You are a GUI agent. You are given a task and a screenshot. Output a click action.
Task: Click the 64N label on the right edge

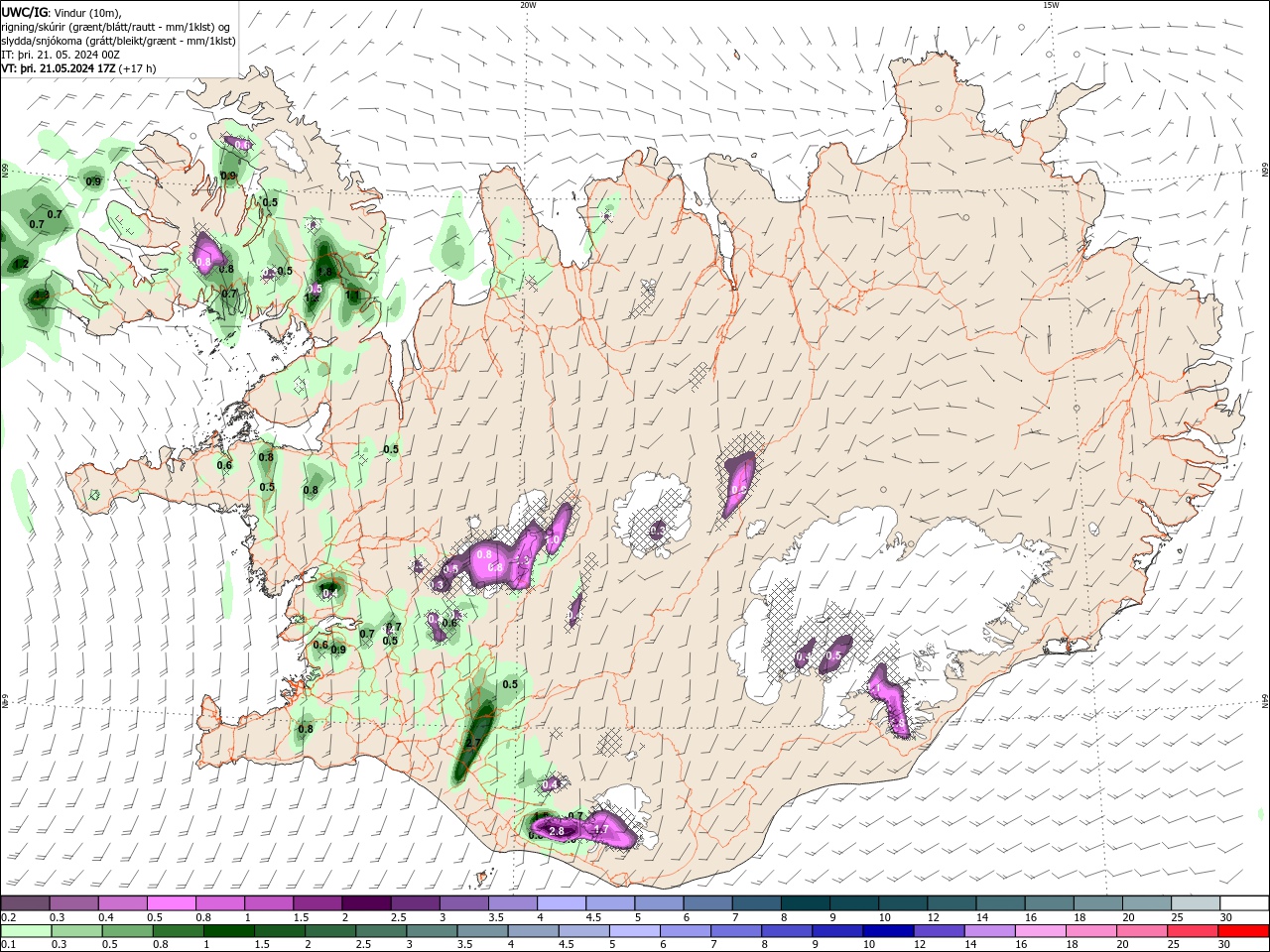(1265, 701)
